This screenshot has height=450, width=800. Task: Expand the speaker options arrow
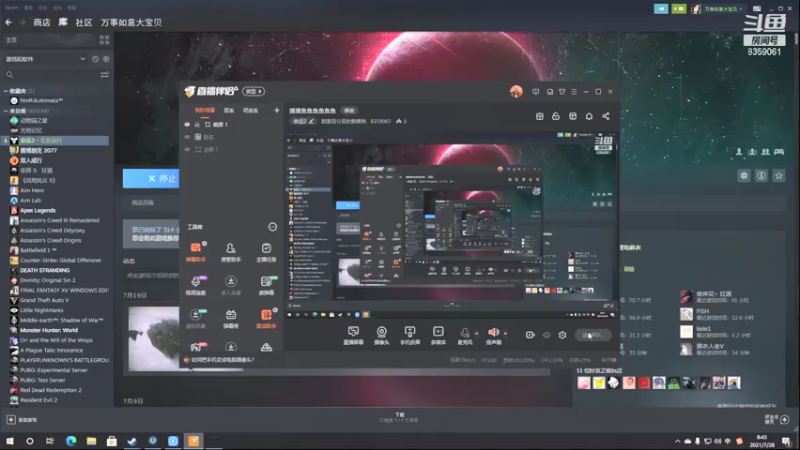pyautogui.click(x=506, y=334)
